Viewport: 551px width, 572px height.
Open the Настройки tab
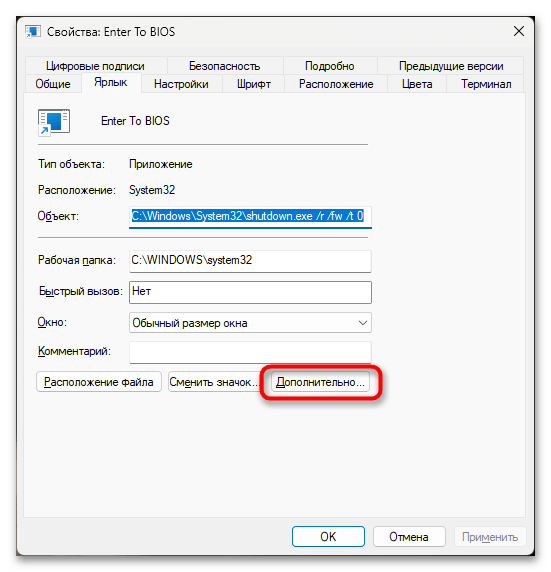click(x=181, y=84)
